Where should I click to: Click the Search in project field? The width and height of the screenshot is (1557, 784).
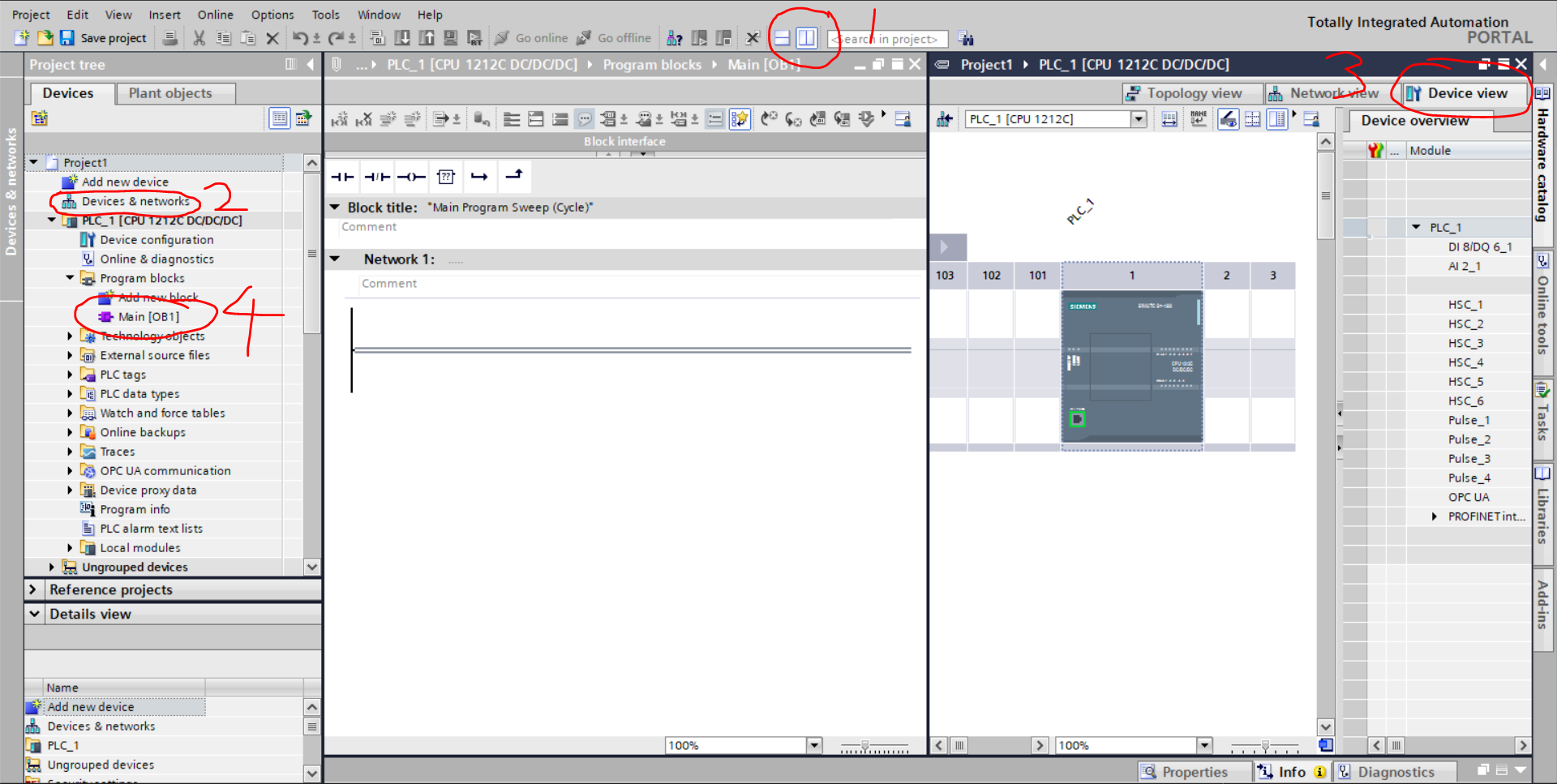pos(889,39)
